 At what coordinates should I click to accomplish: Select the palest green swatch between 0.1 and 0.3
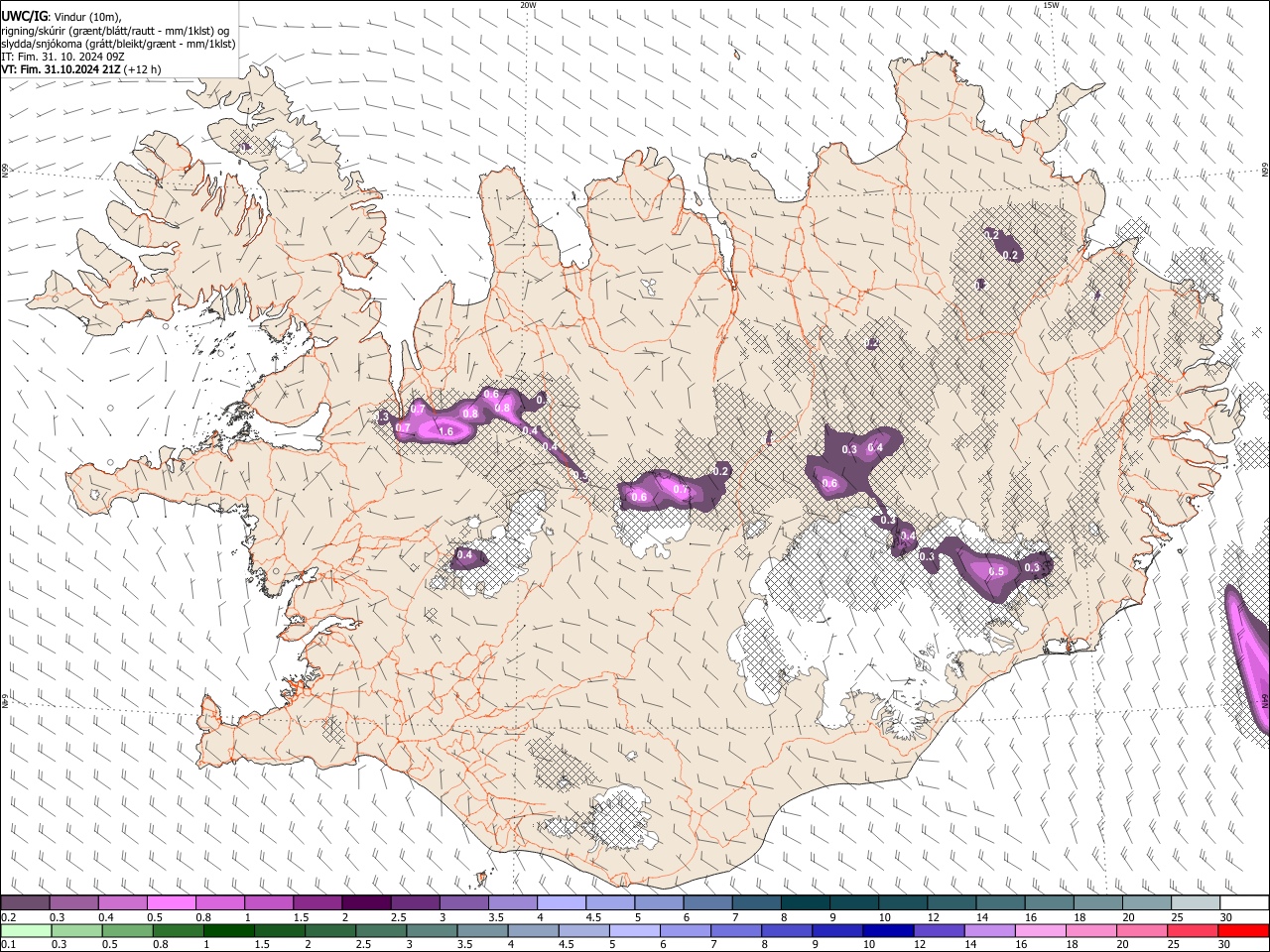point(25,930)
